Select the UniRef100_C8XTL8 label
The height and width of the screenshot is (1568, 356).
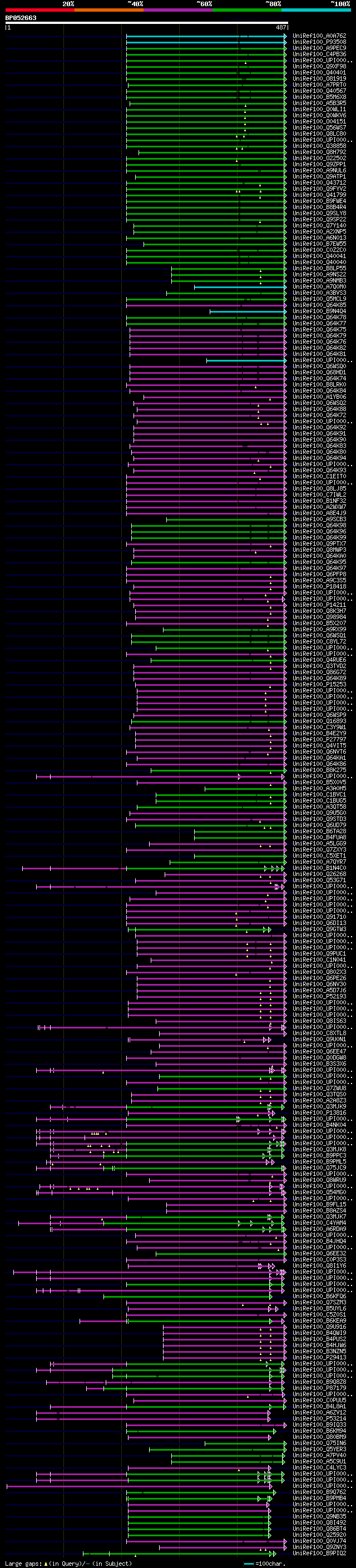319,1033
